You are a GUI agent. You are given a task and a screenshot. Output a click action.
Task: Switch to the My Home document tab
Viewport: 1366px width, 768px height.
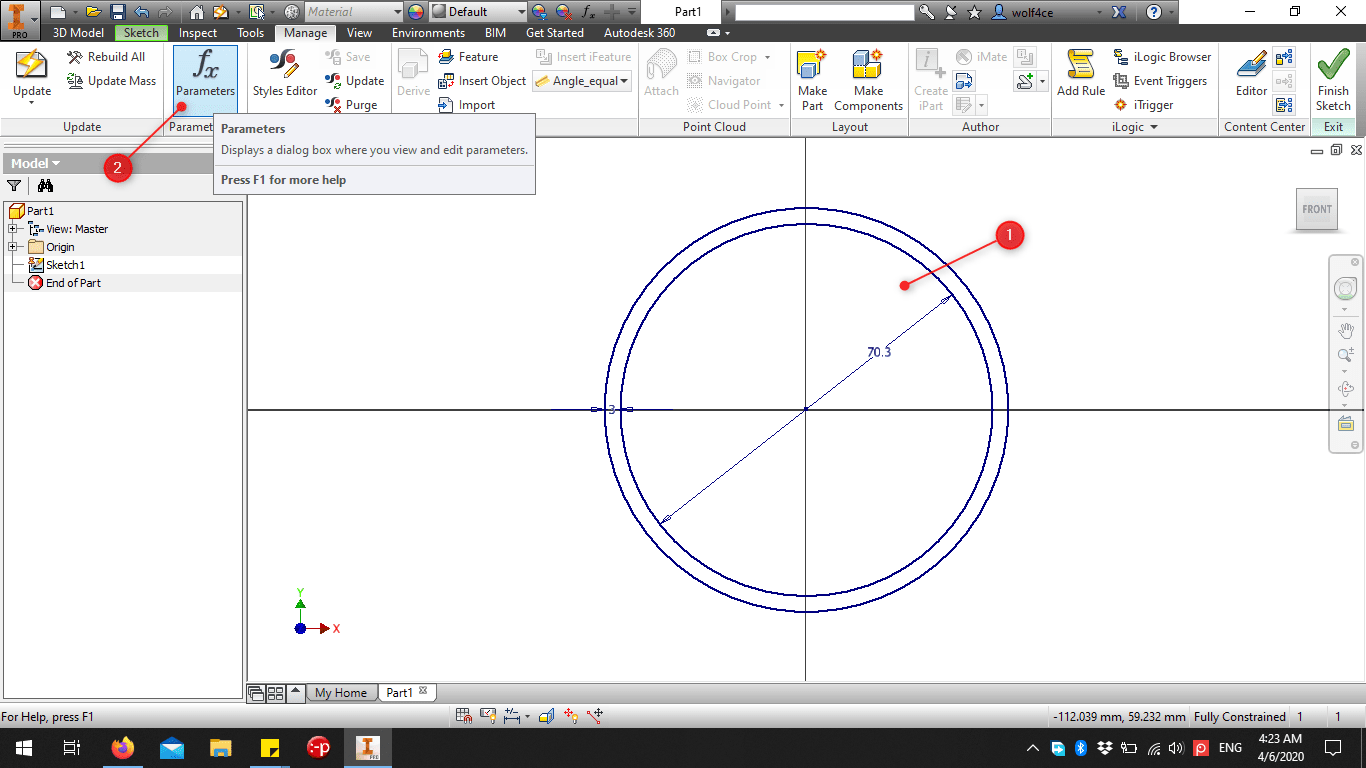[341, 693]
